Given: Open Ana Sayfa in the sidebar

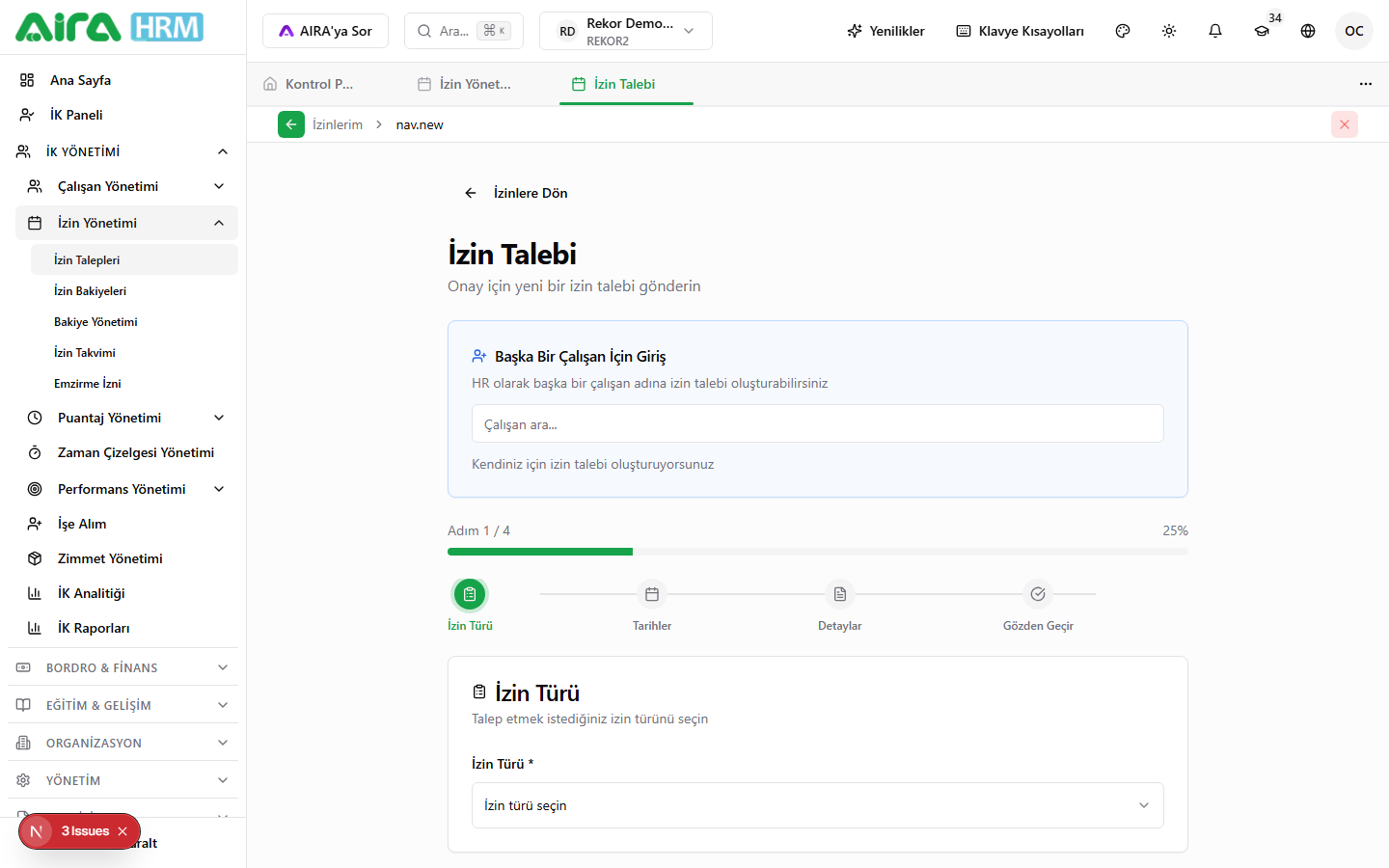Looking at the screenshot, I should (123, 80).
